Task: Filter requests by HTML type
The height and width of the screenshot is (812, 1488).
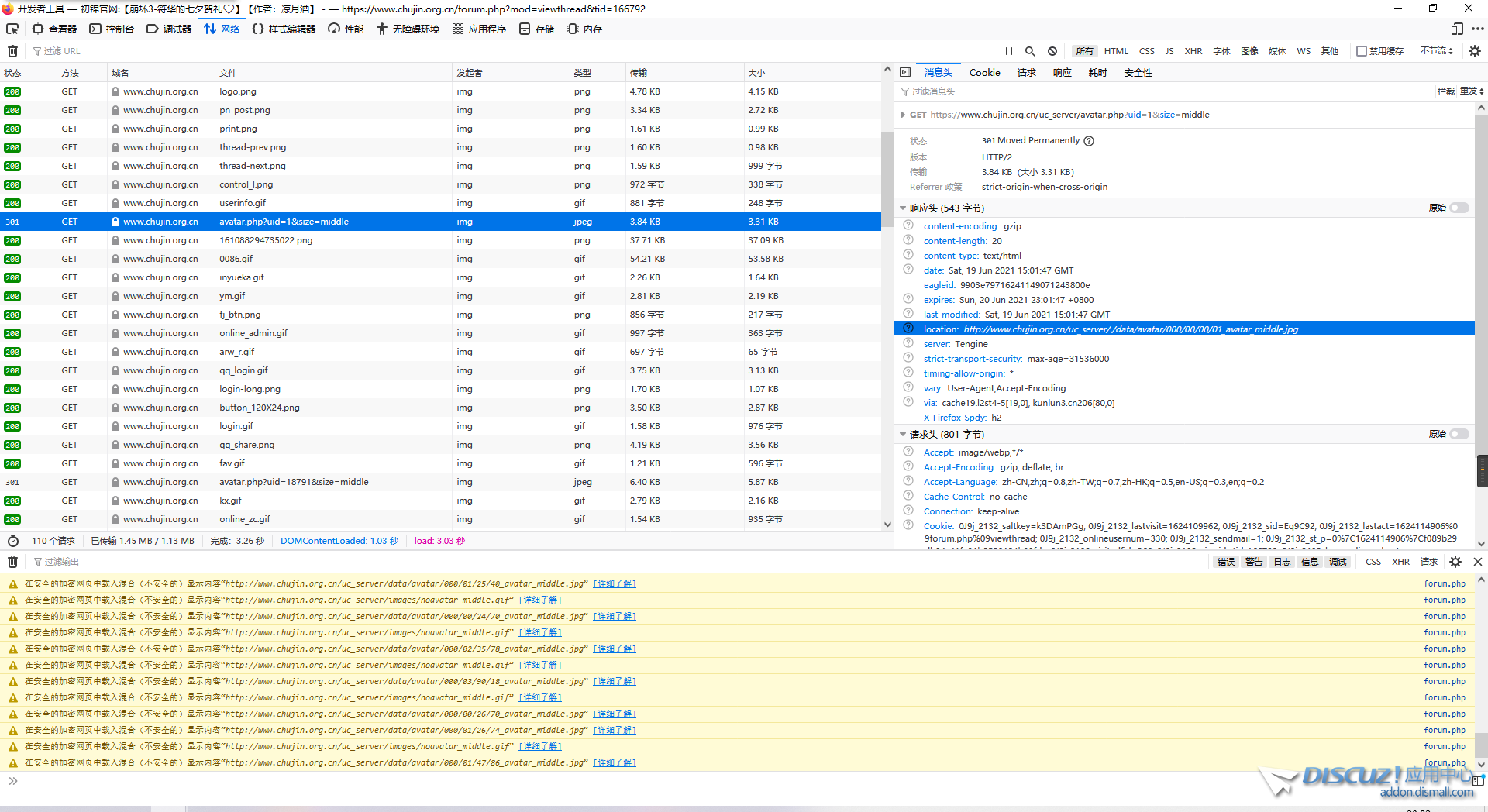Action: [x=1116, y=51]
